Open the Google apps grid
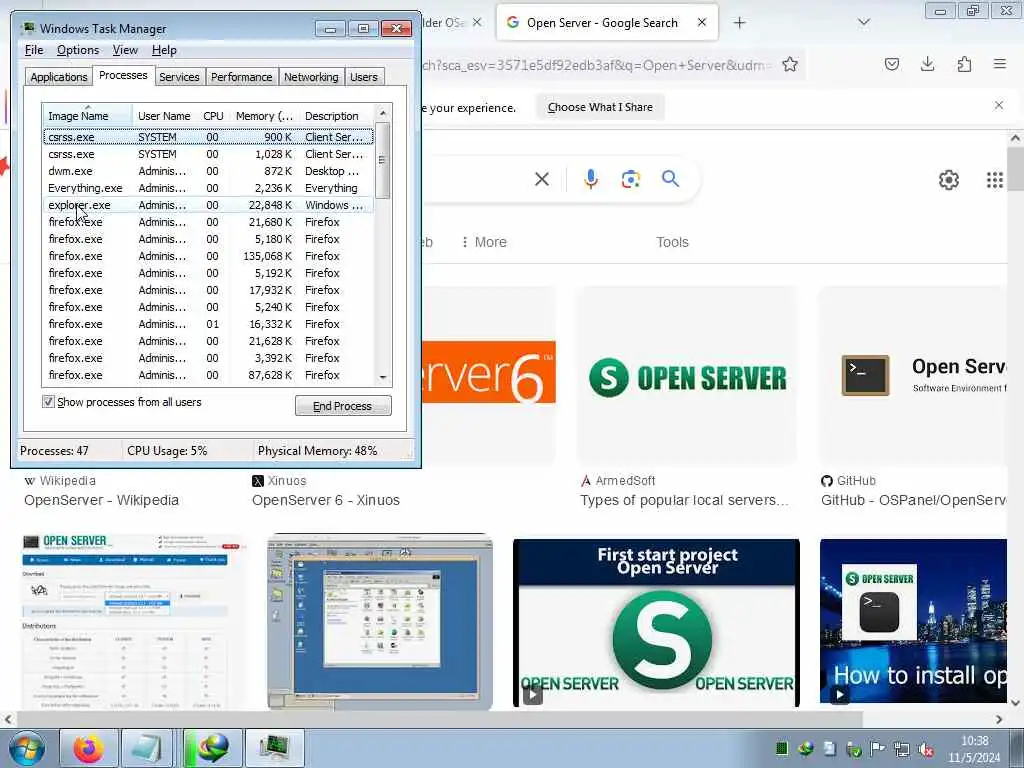This screenshot has height=768, width=1024. click(x=995, y=180)
